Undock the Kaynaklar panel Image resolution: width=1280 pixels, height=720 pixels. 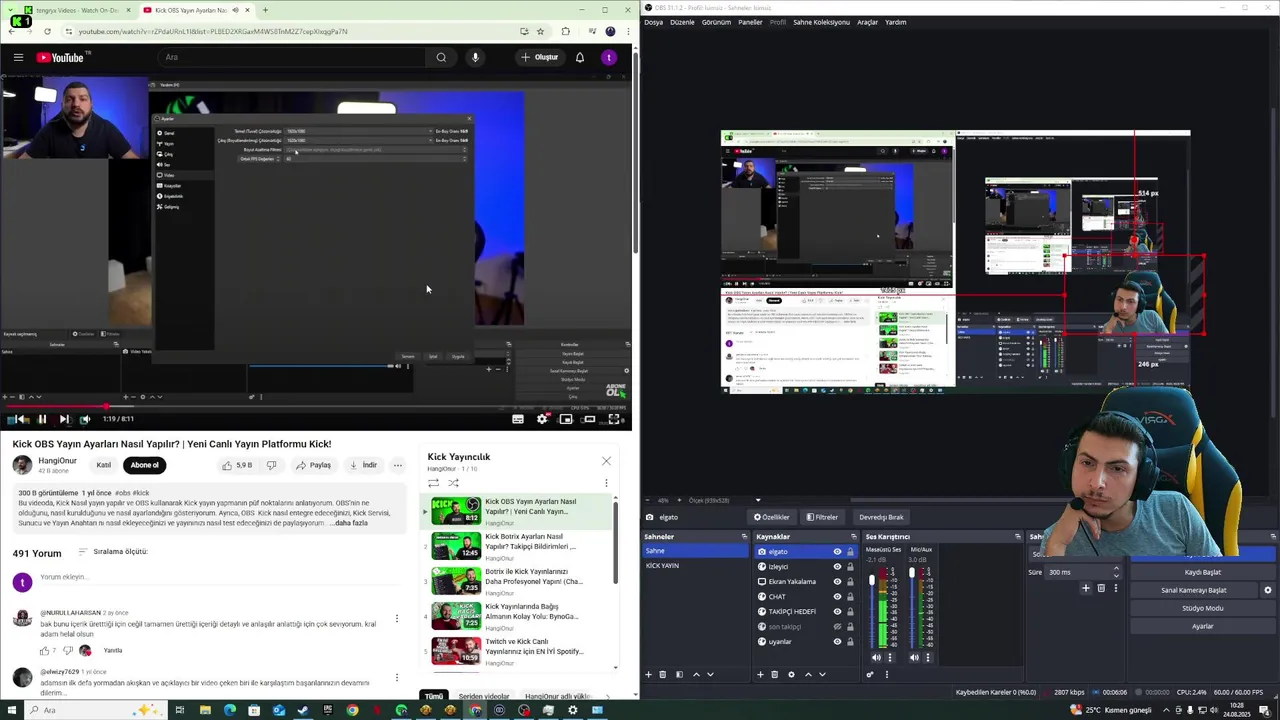coord(855,537)
